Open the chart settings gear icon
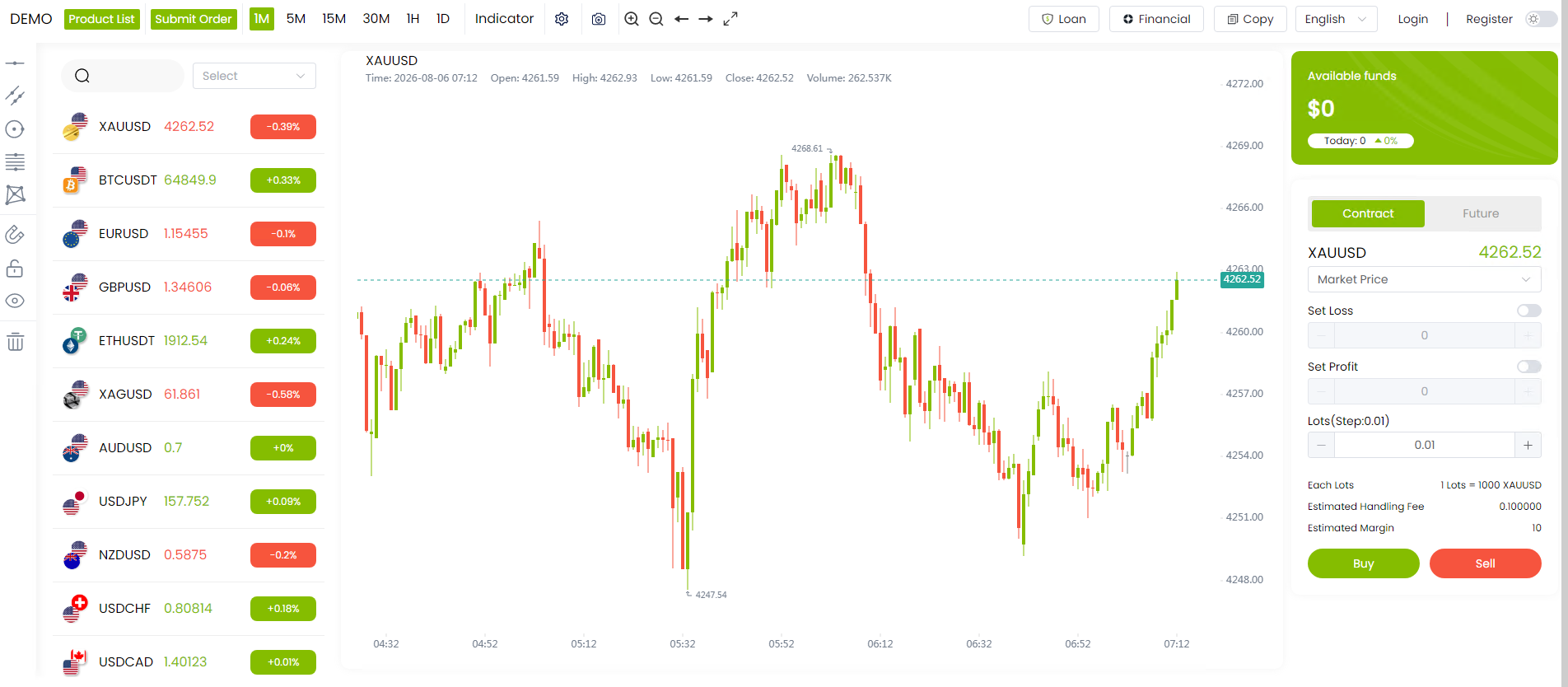The width and height of the screenshot is (1568, 687). tap(562, 19)
